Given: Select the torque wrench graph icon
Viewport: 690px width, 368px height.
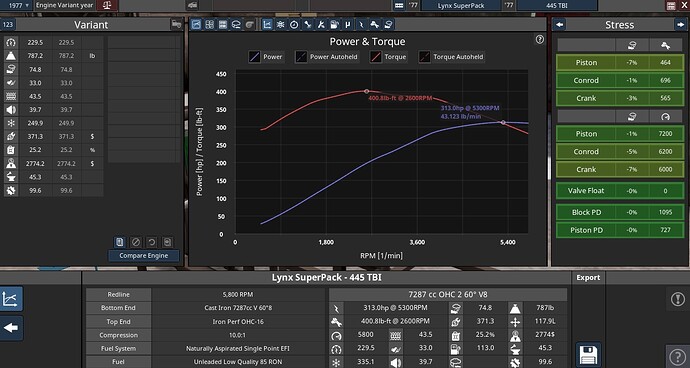Looking at the screenshot, I should pyautogui.click(x=374, y=25).
